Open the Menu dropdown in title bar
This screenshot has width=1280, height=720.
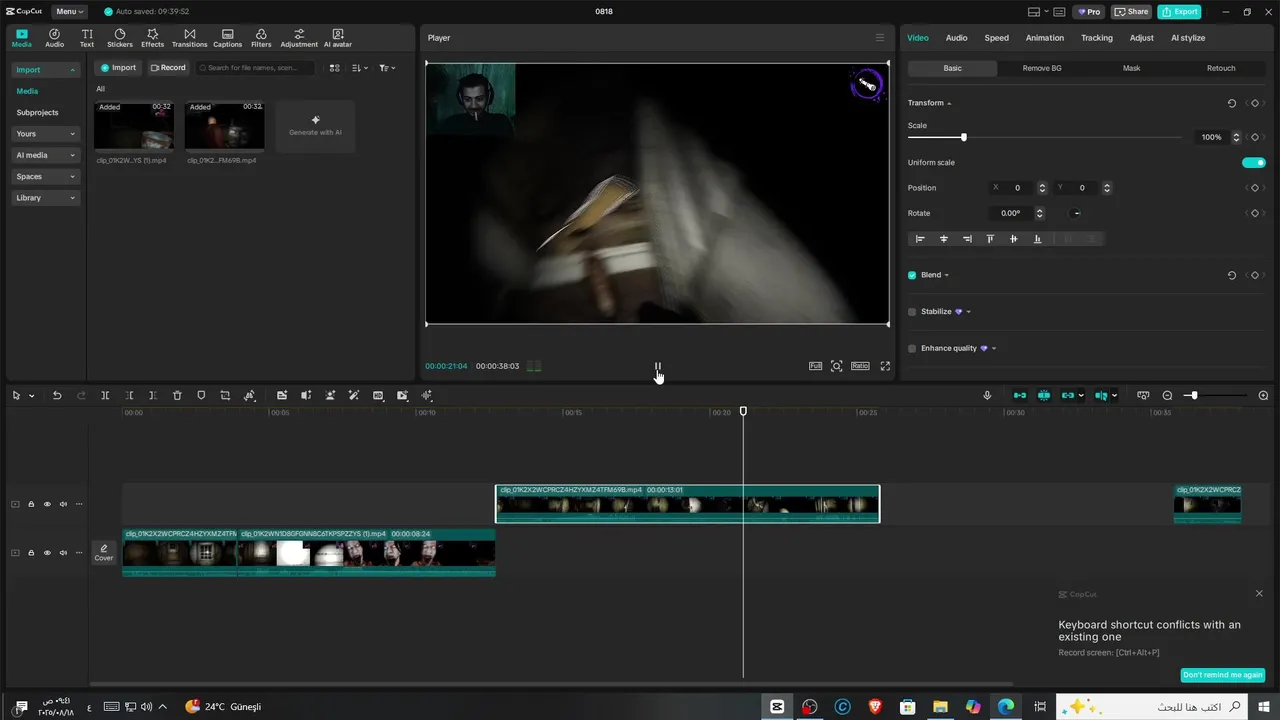pos(69,12)
